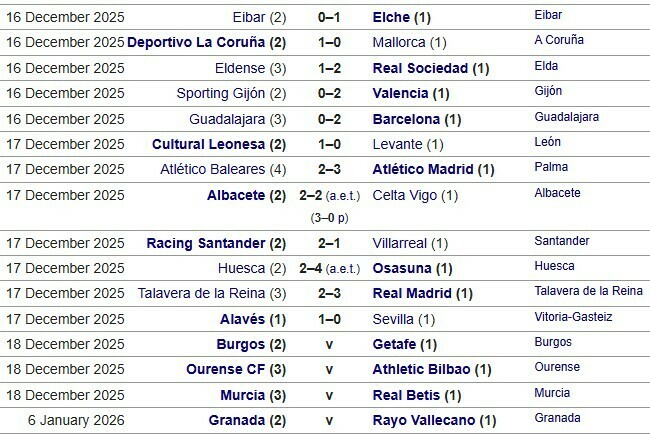Click the Osasuna team link

[x=401, y=268]
